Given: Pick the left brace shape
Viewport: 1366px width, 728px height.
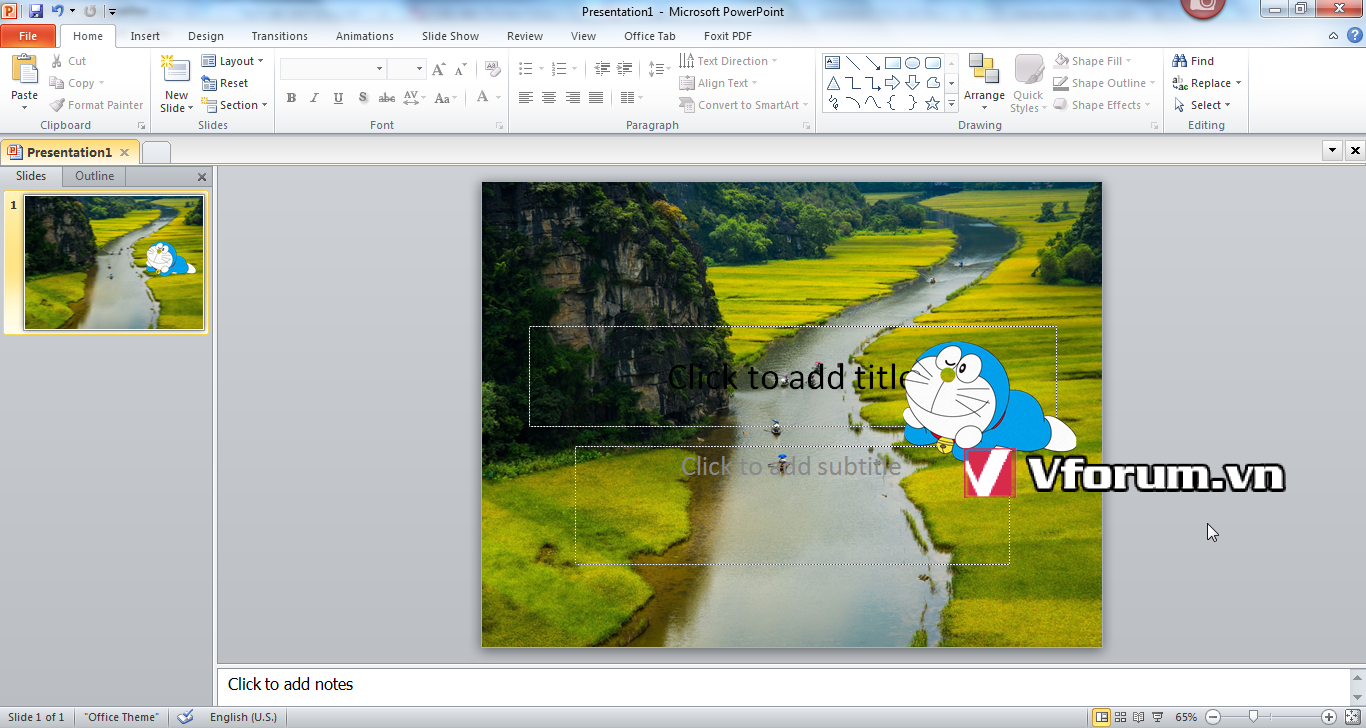Looking at the screenshot, I should click(x=893, y=102).
